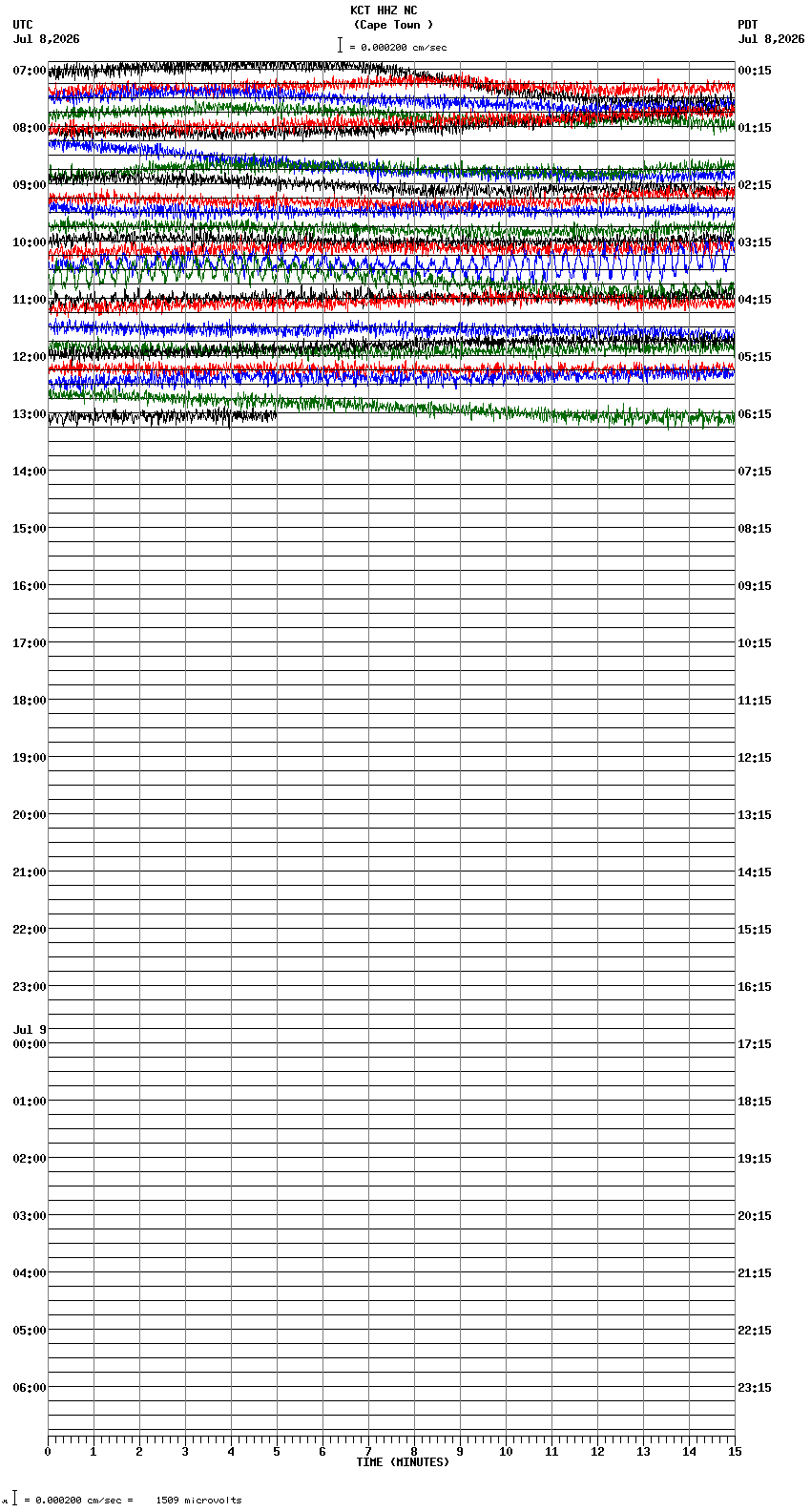Image resolution: width=811 pixels, height=1512 pixels.
Task: Click the '15:15' PDT row label
Action: coord(755,930)
